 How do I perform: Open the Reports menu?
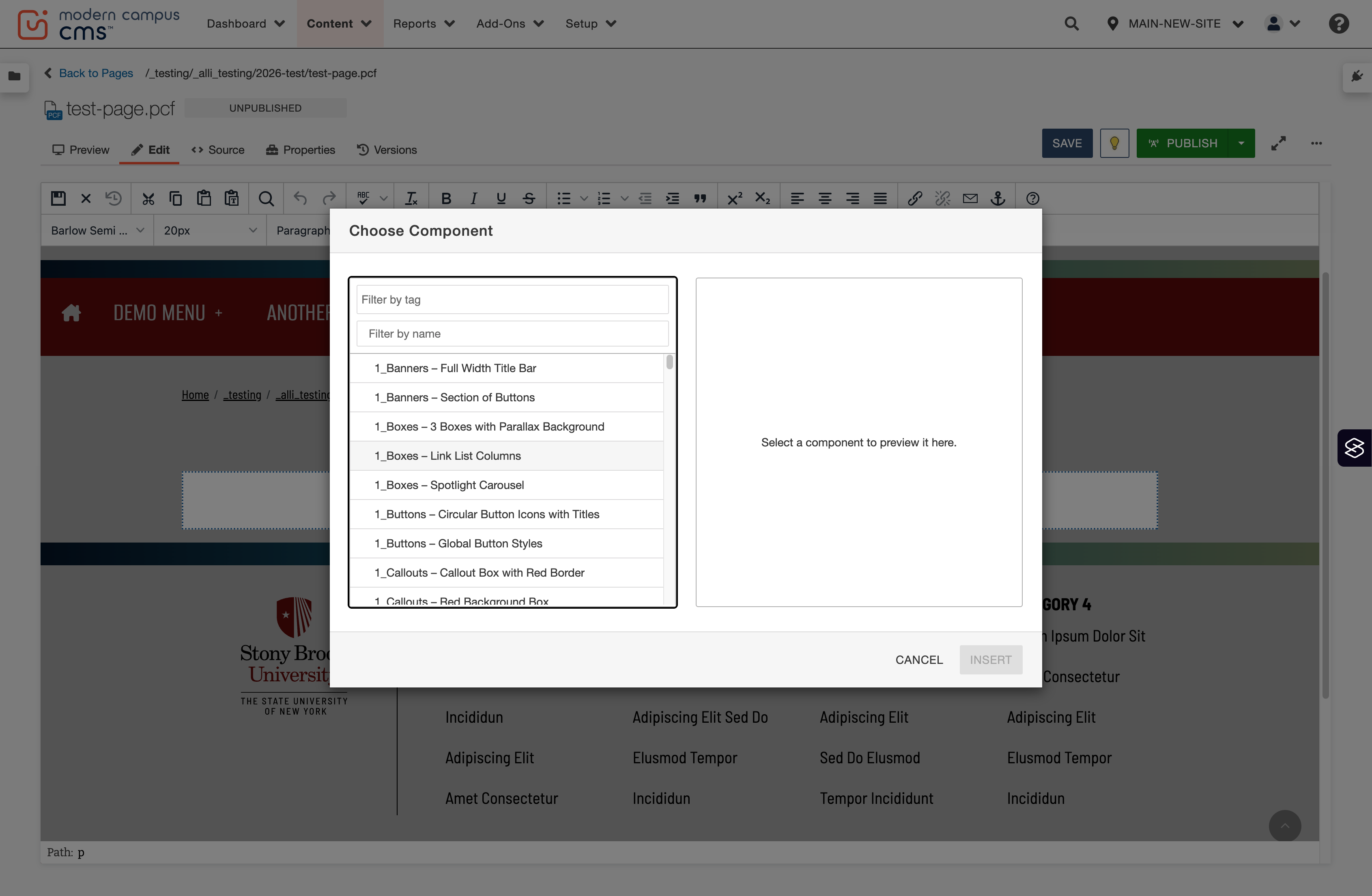pos(424,24)
